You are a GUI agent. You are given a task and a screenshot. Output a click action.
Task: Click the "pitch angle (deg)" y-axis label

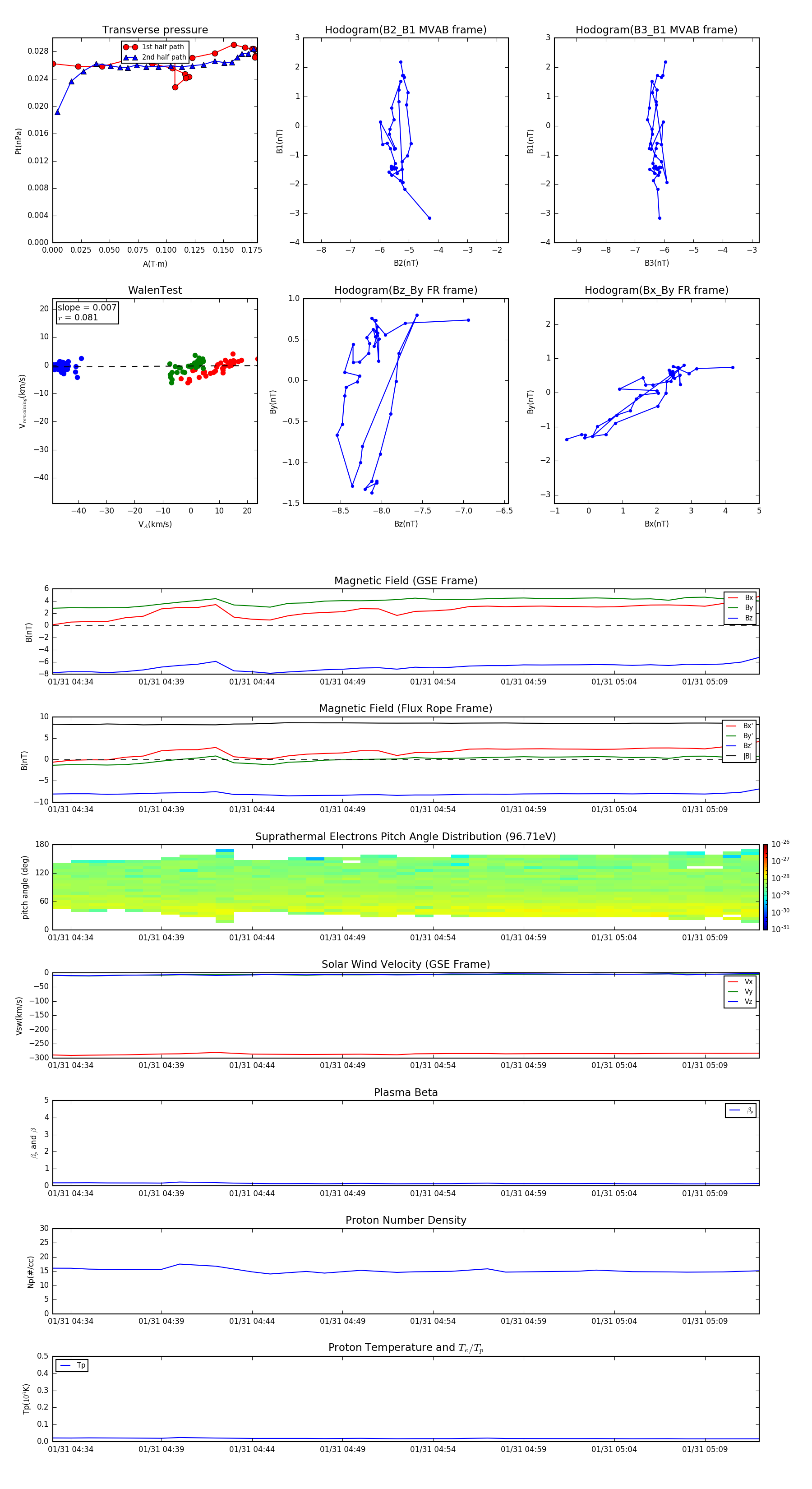pyautogui.click(x=25, y=887)
